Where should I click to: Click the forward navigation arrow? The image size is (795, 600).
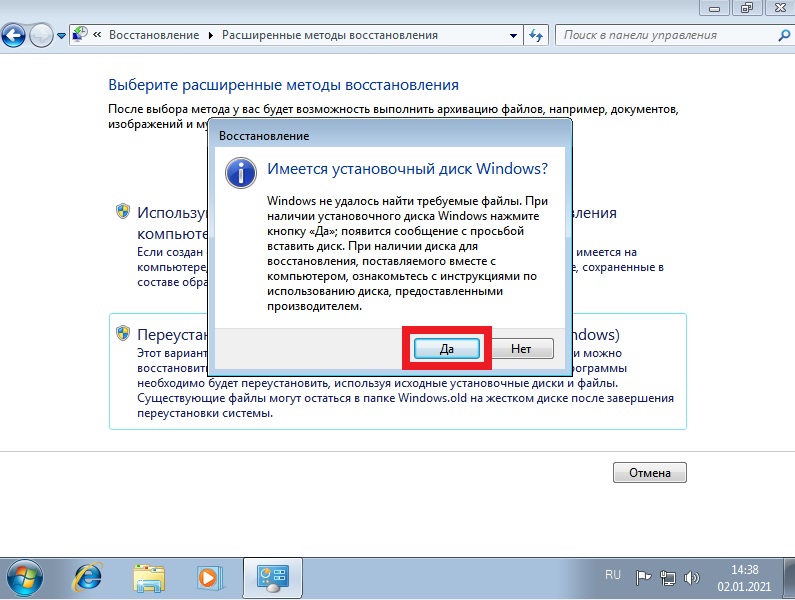pyautogui.click(x=41, y=36)
